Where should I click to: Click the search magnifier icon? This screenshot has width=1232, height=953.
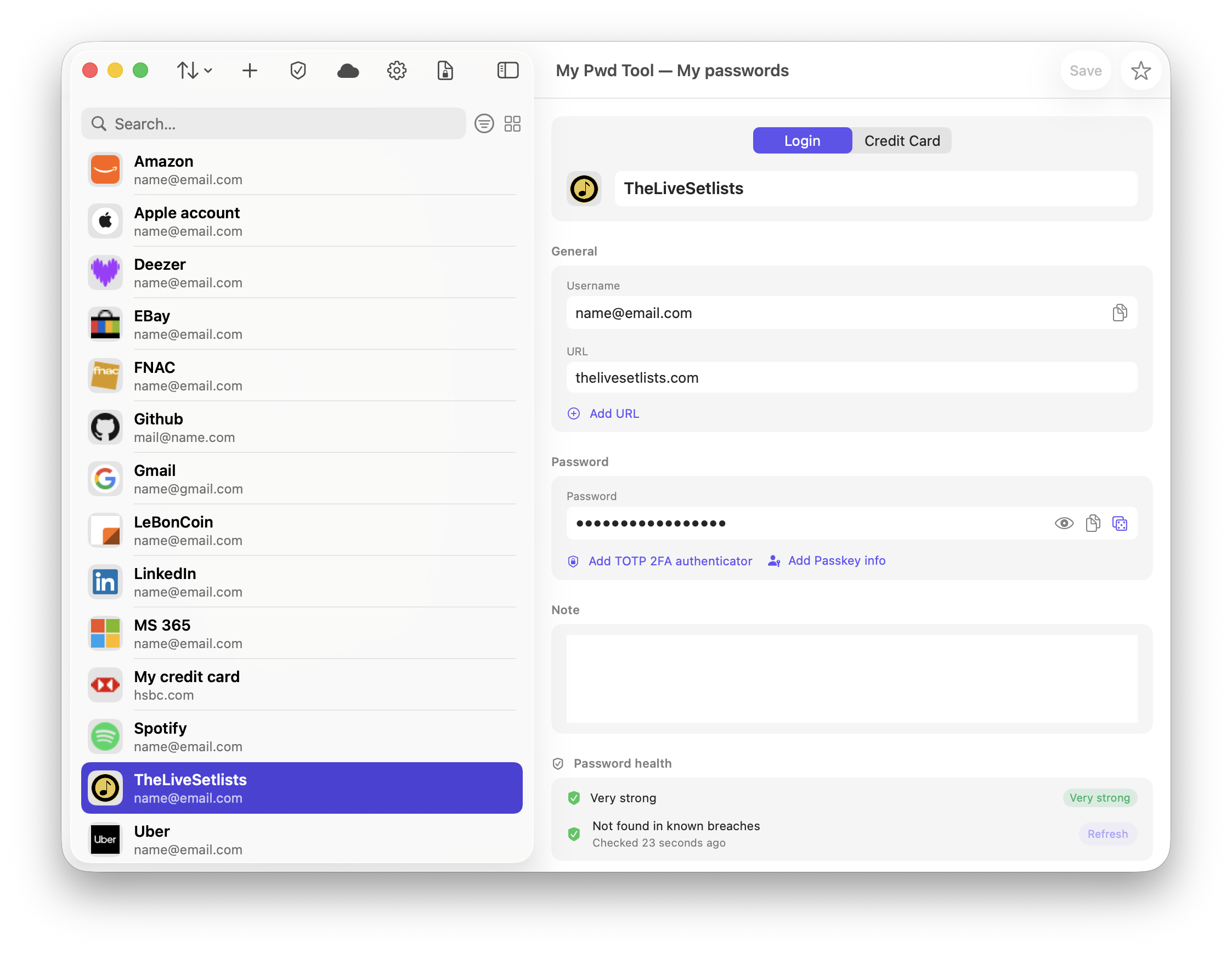point(99,123)
